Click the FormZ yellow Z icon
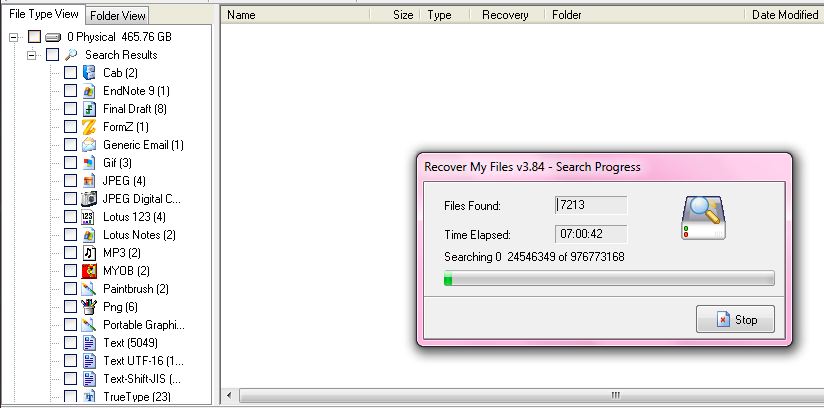This screenshot has width=824, height=408. click(89, 127)
